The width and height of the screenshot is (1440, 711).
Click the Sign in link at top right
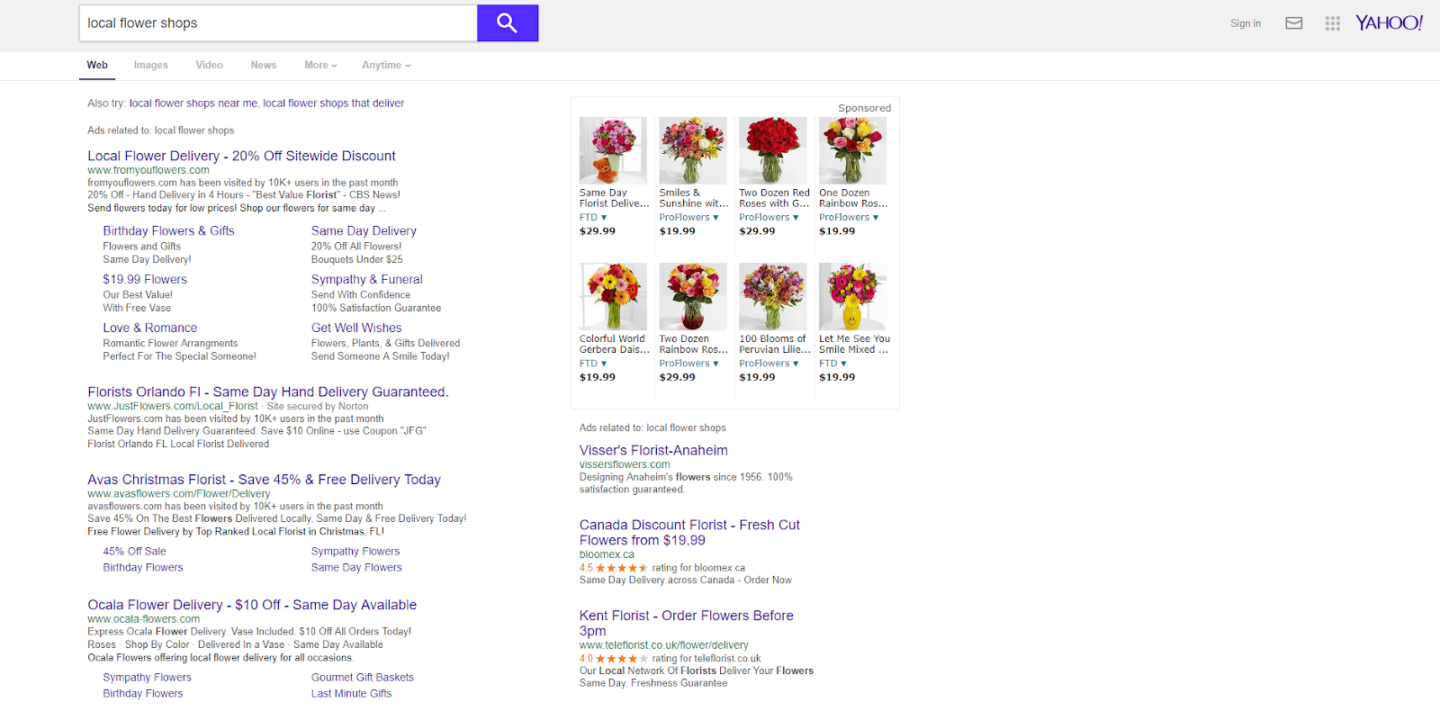(x=1244, y=22)
